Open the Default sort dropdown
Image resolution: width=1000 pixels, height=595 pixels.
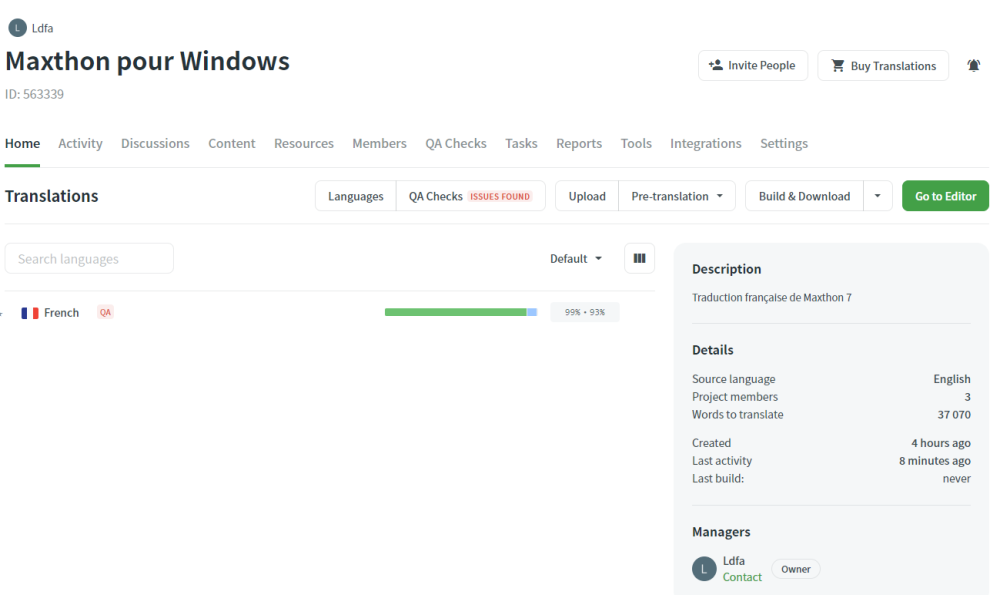point(576,258)
